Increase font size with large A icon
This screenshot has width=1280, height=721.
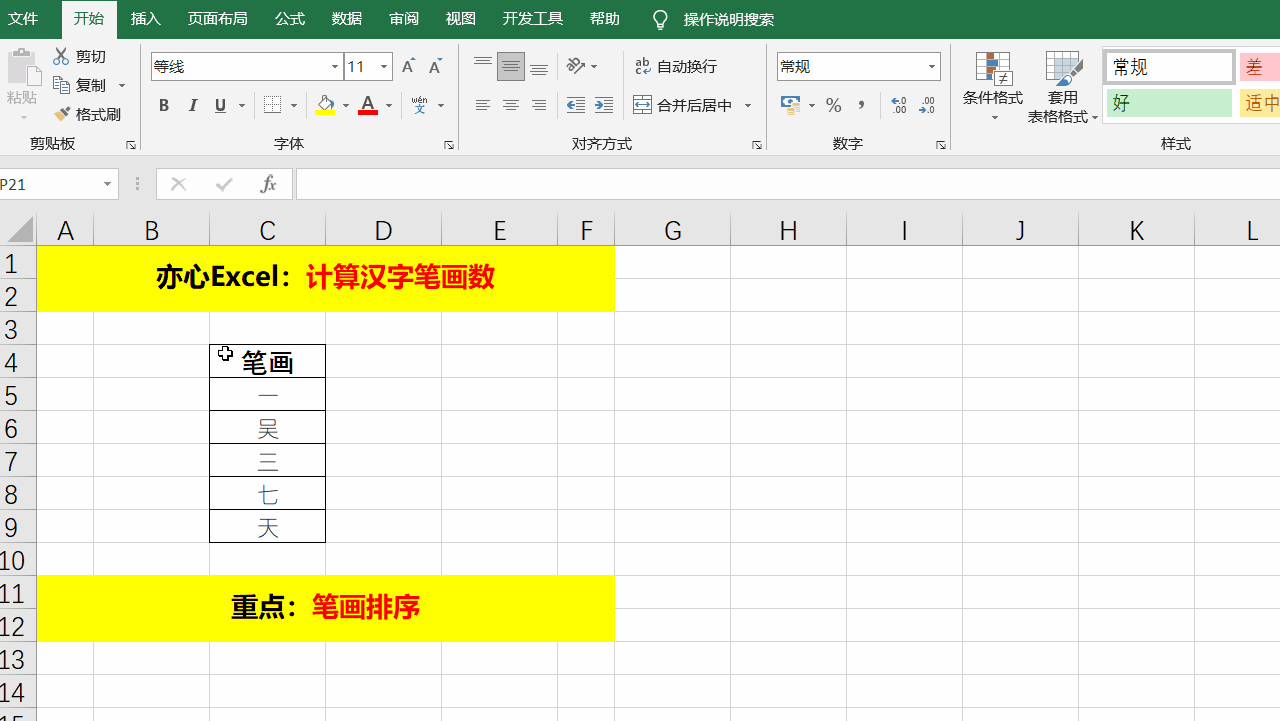(408, 67)
